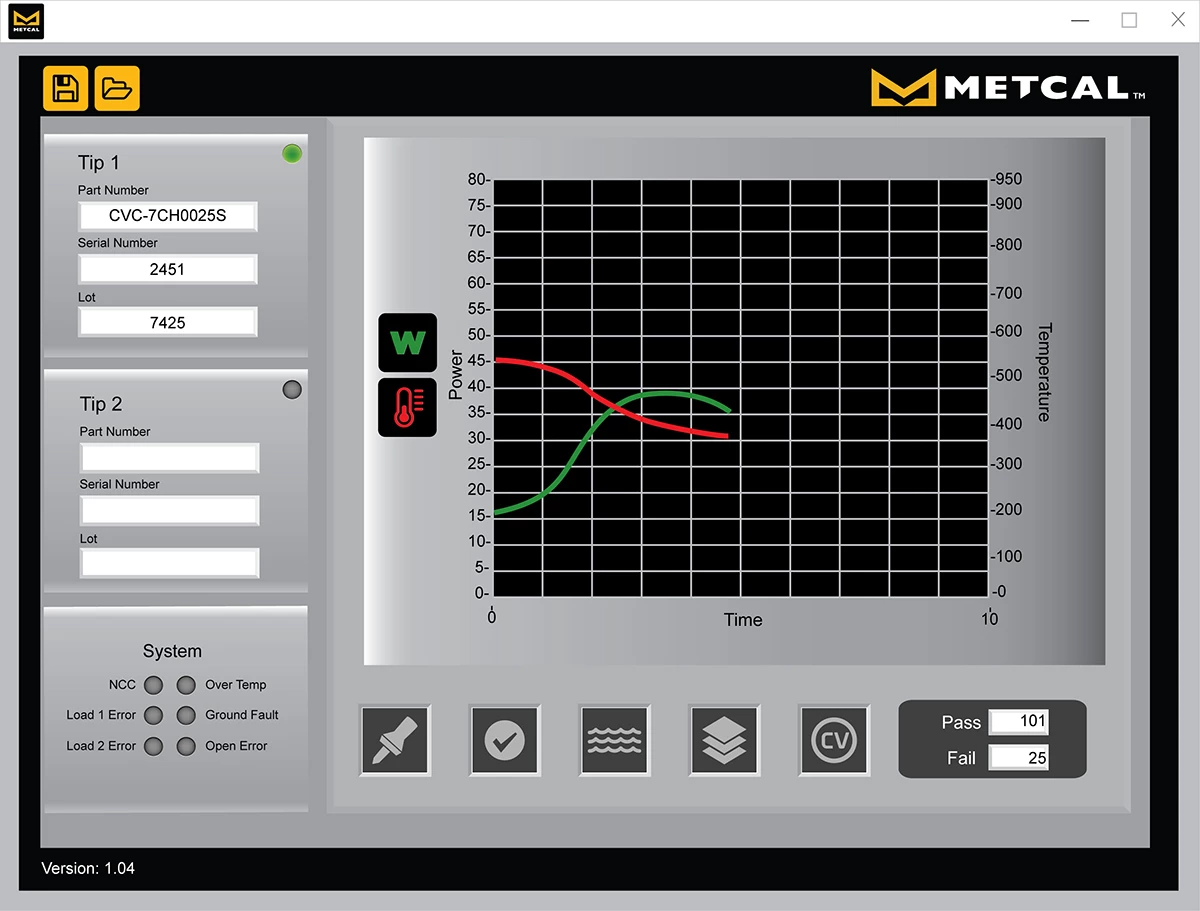Click the pin tool icon
Image resolution: width=1200 pixels, height=911 pixels.
[395, 740]
